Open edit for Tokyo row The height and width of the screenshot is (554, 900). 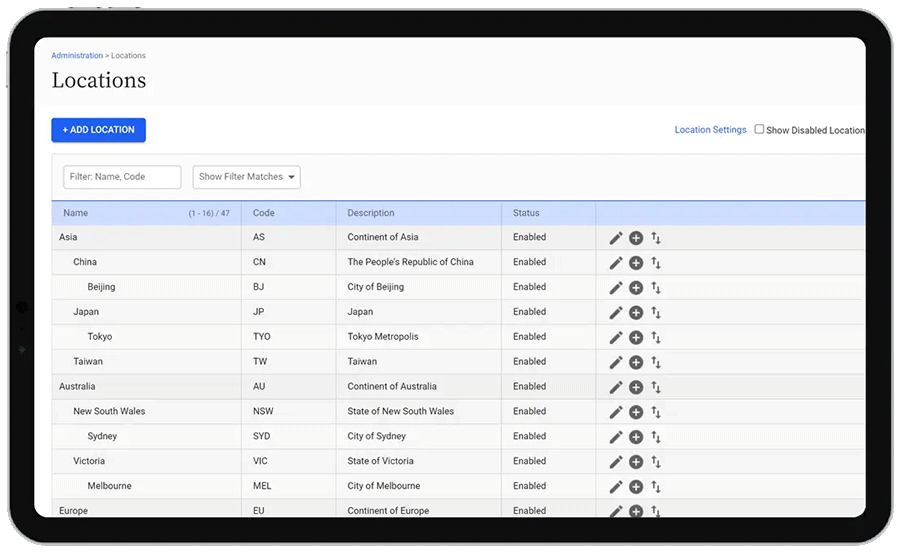[x=616, y=338]
